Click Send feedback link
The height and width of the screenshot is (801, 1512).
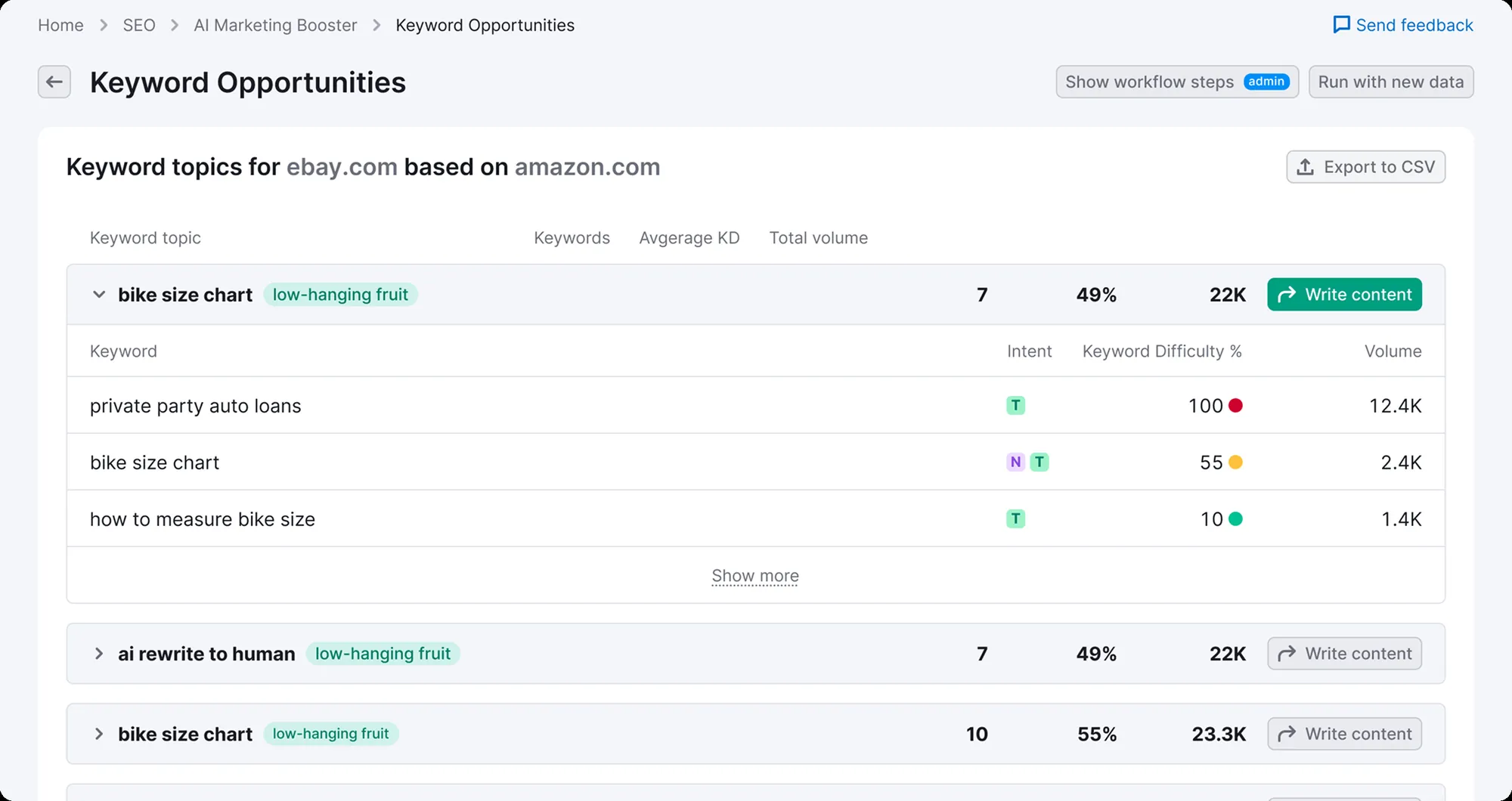(x=1403, y=25)
